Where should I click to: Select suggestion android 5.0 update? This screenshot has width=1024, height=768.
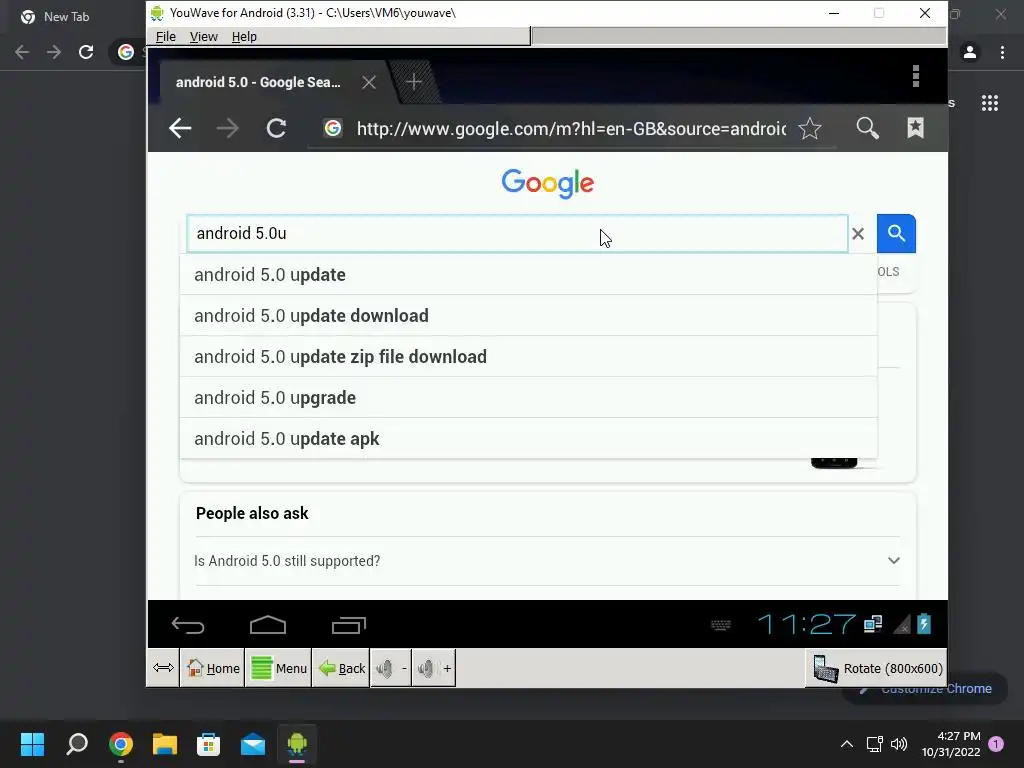[x=528, y=274]
